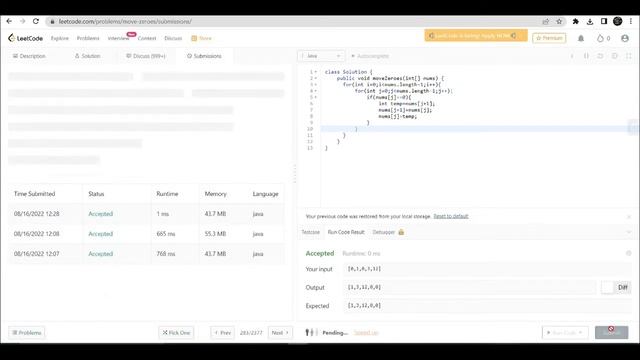Open LeetCode notifications bell
The image size is (640, 360).
point(581,38)
